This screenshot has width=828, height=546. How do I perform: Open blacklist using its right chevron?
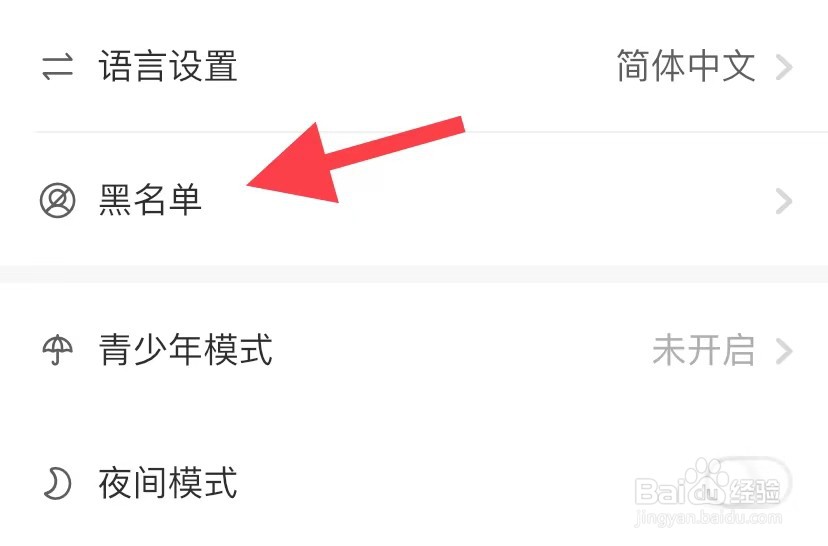784,201
